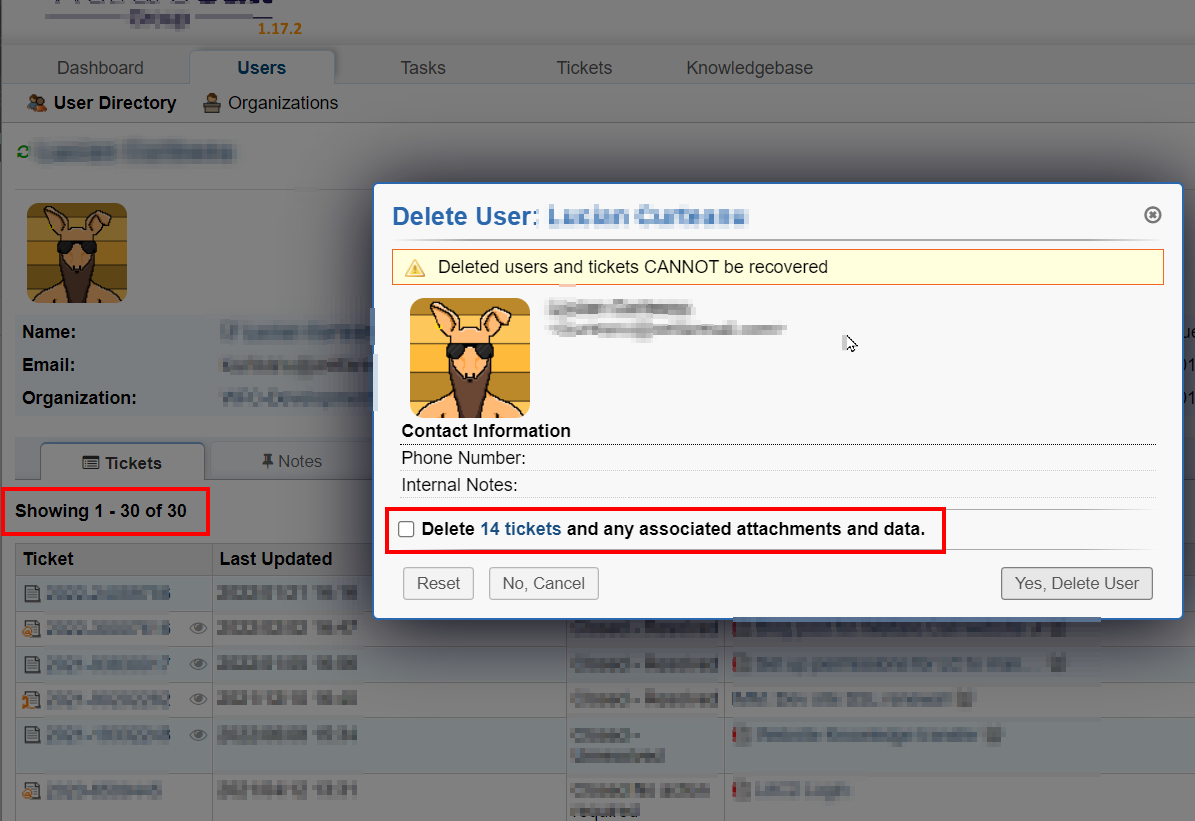Open the "14 tickets" link in the dialog
The image size is (1195, 821).
[x=520, y=529]
